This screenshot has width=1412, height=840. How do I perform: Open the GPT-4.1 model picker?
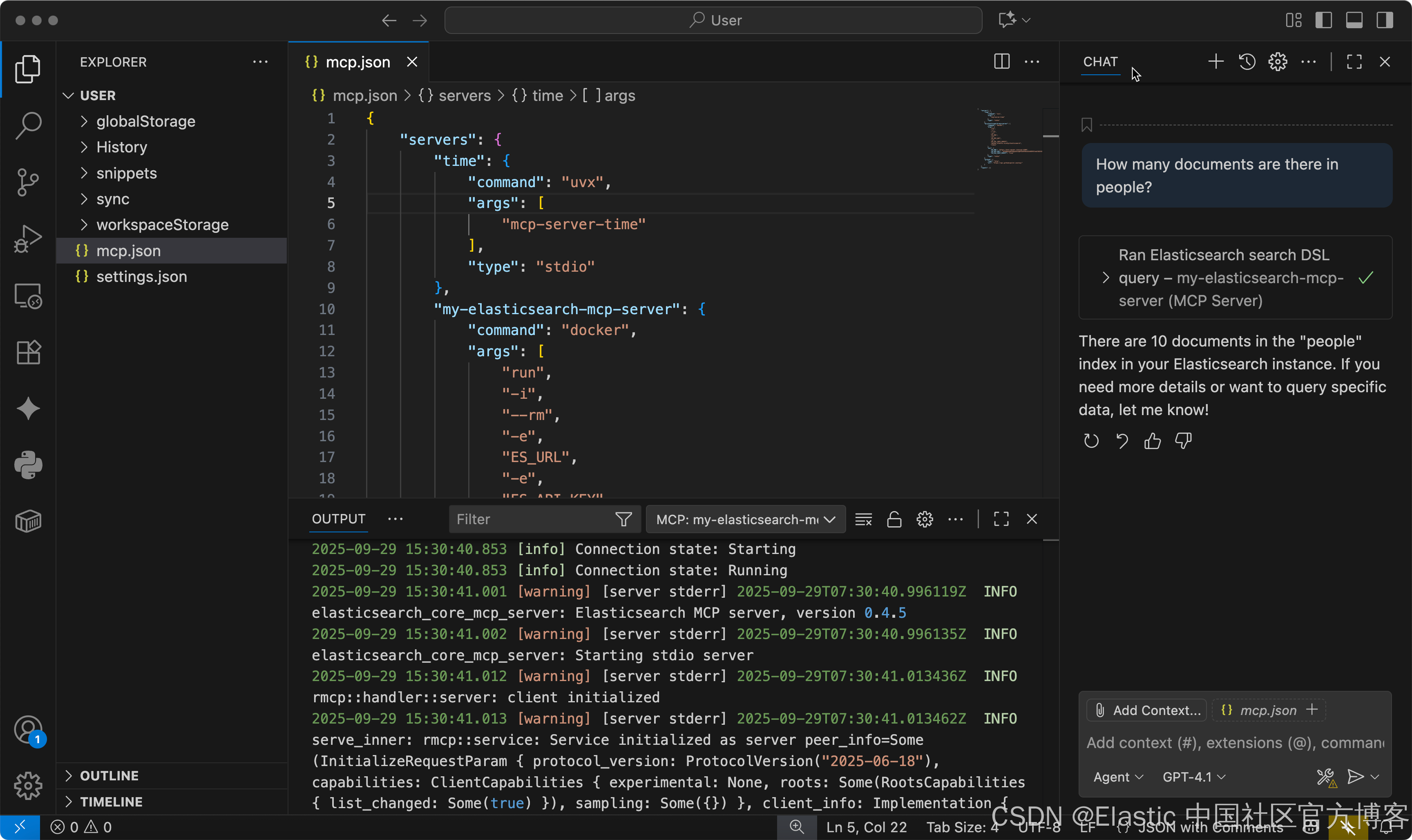click(1194, 777)
